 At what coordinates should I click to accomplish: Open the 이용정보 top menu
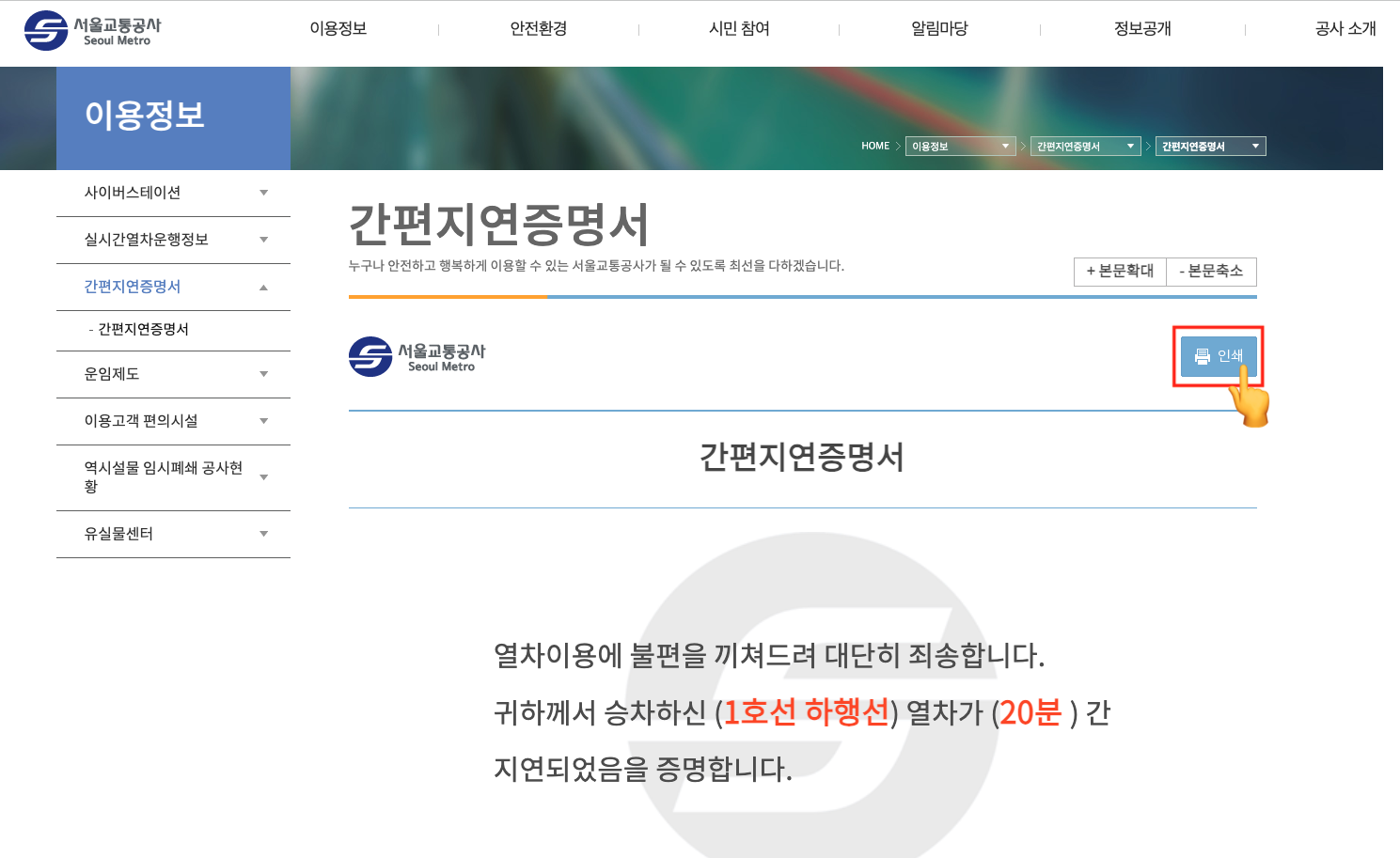pyautogui.click(x=338, y=29)
